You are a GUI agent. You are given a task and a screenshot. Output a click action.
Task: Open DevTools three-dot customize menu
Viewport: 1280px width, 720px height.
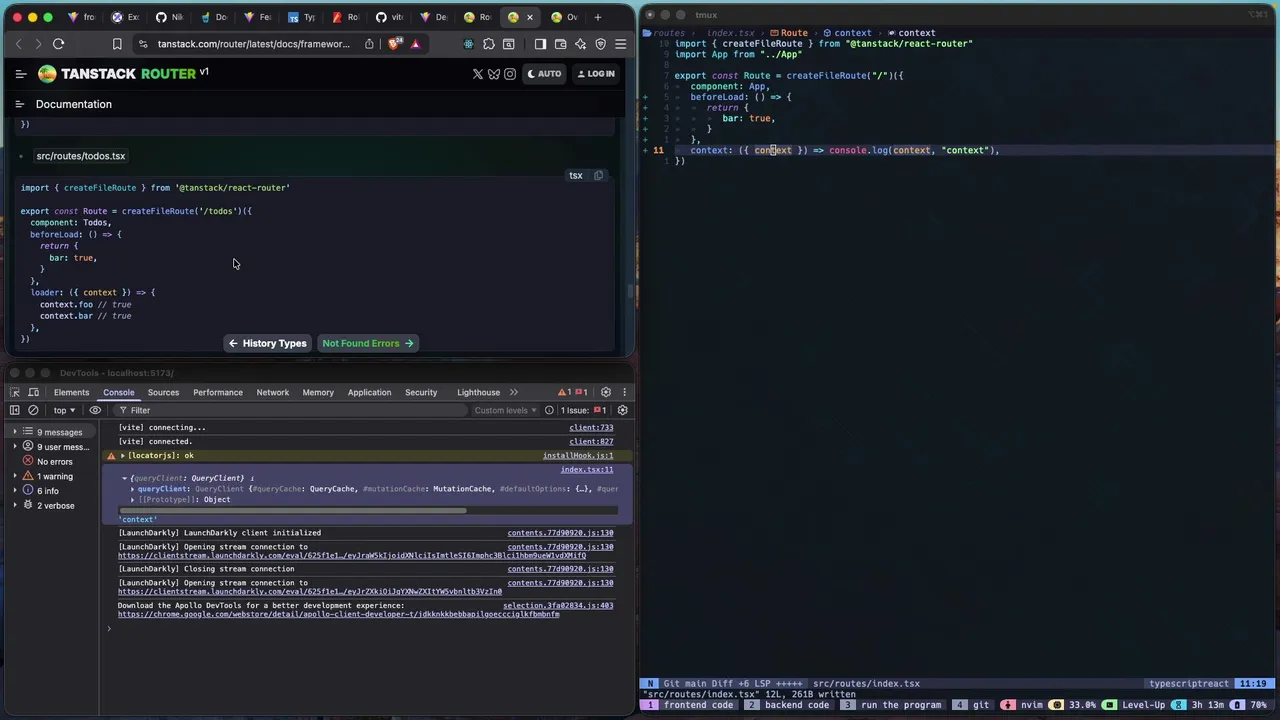pos(624,392)
